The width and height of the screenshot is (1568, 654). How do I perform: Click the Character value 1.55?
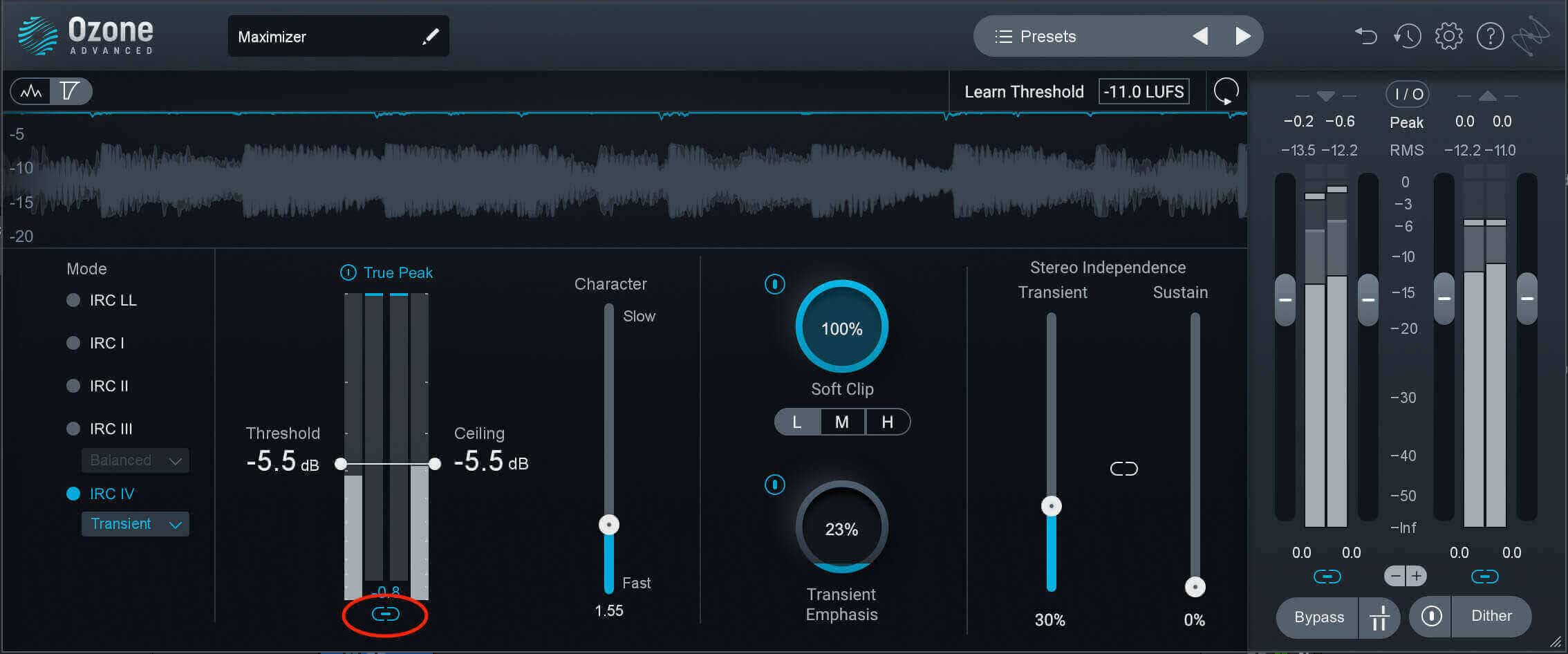click(x=609, y=610)
